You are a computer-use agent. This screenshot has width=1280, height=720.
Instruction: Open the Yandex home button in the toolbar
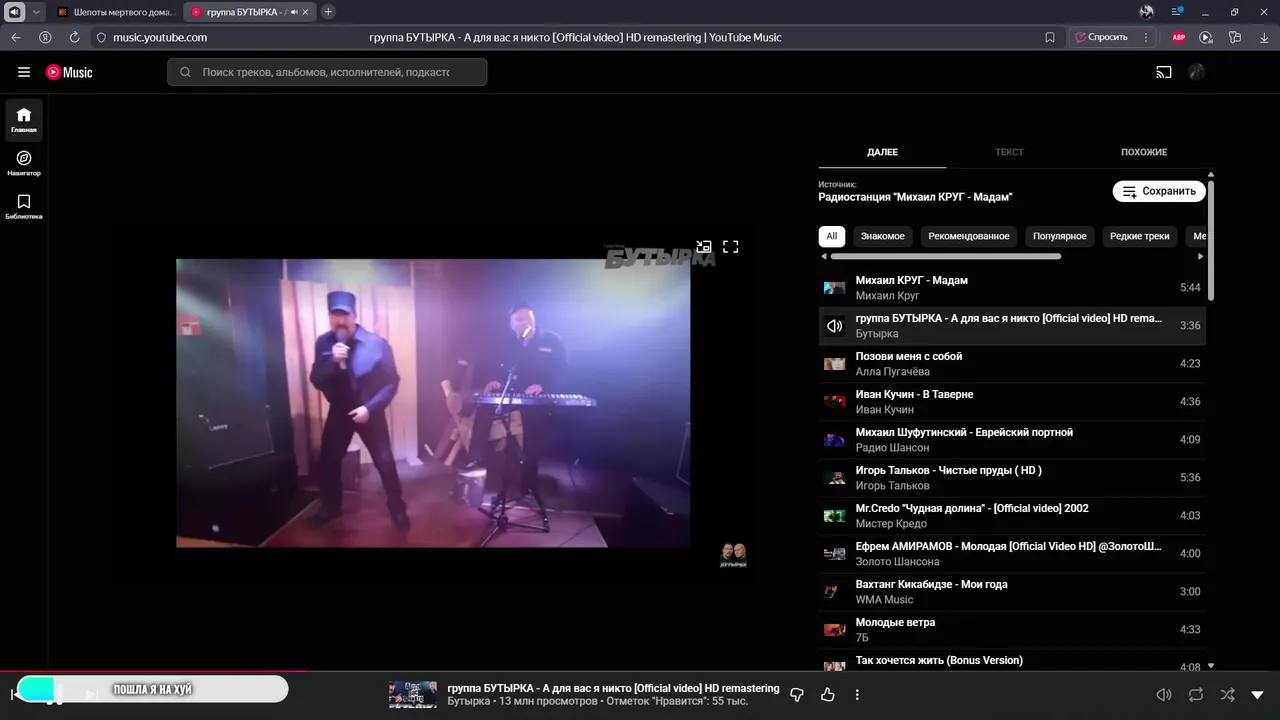pos(45,37)
